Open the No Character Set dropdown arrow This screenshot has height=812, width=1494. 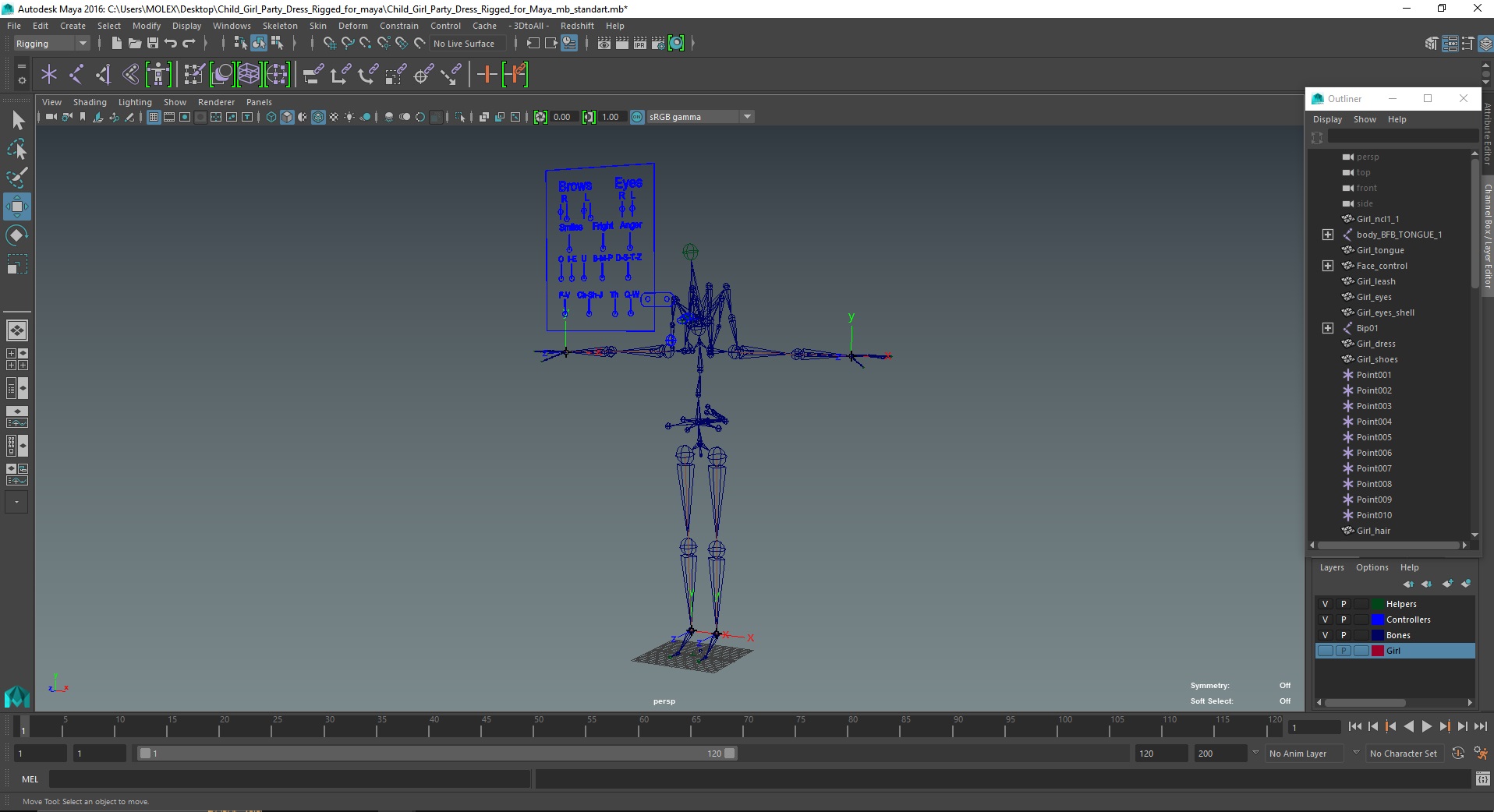(1356, 753)
